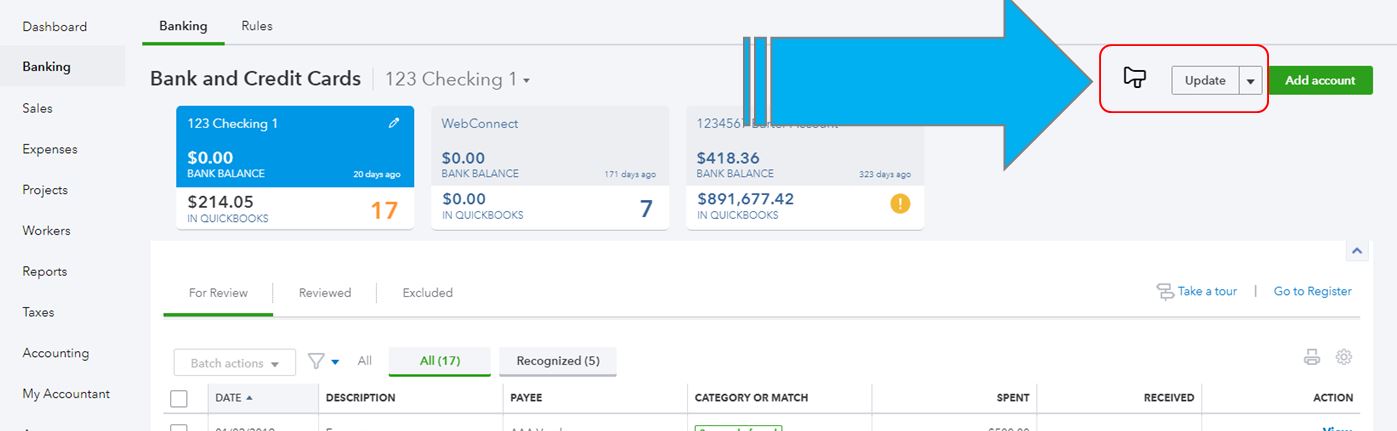Image resolution: width=1397 pixels, height=431 pixels.
Task: Expand filter options arrow
Action: [336, 362]
